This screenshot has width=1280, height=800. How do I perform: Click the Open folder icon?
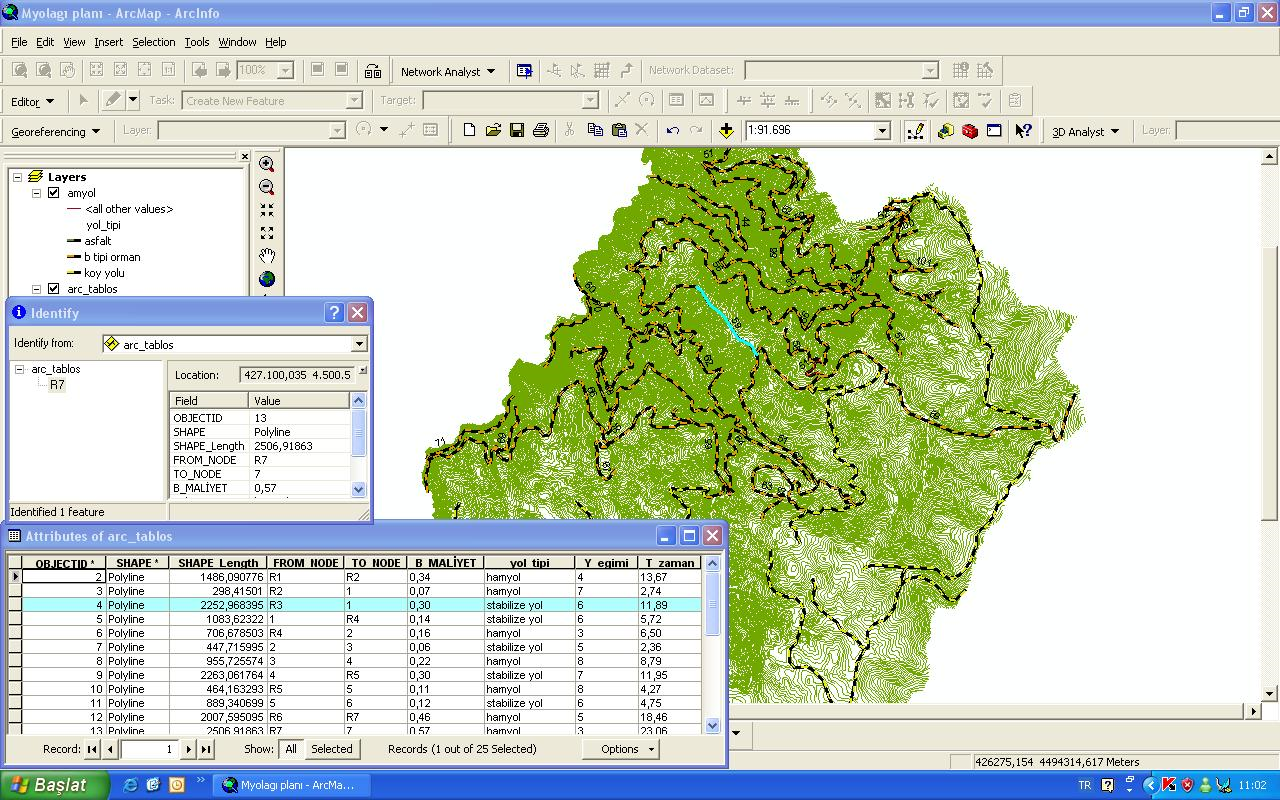click(x=493, y=130)
